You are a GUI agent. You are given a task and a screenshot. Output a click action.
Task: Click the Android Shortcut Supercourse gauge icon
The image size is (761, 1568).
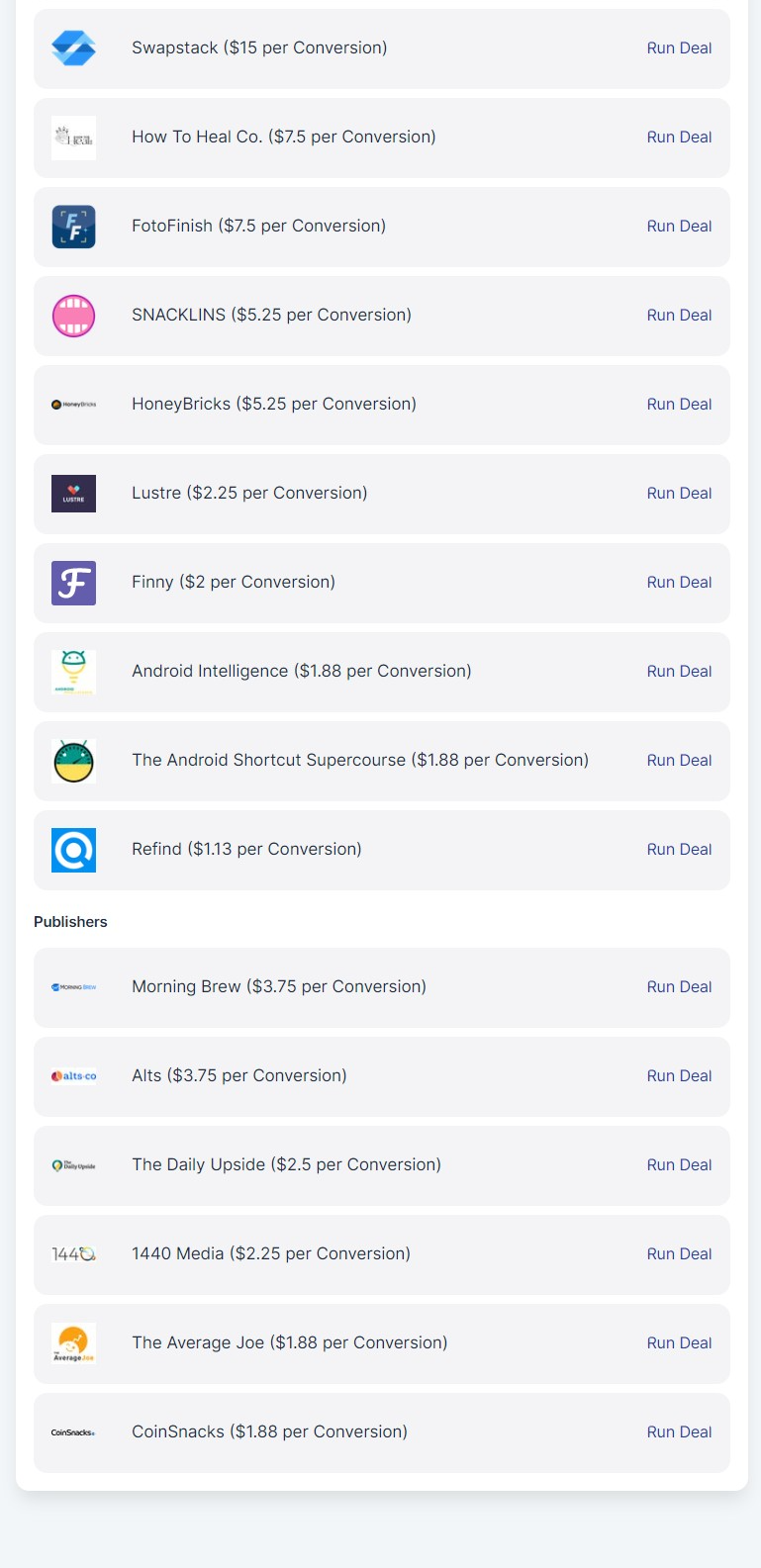point(73,761)
